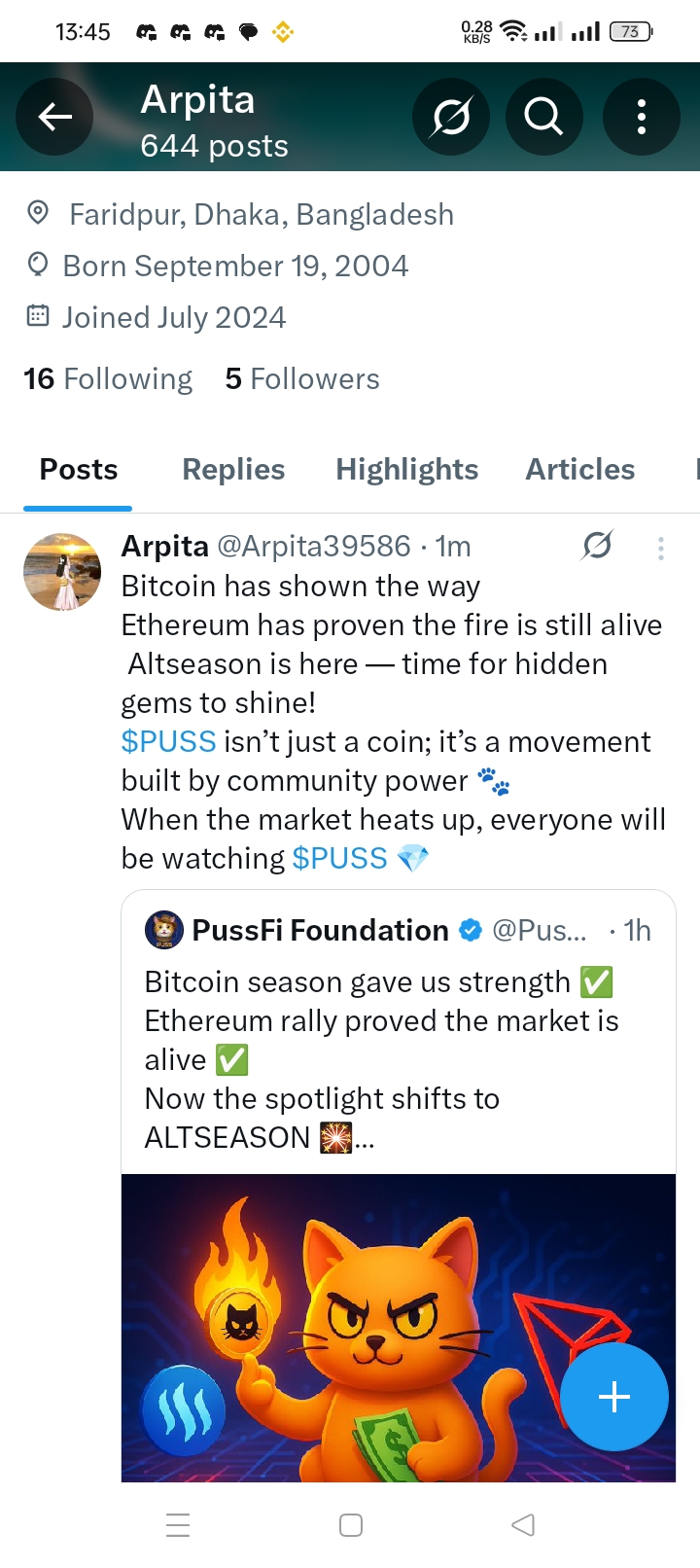Open the Grok icon in the profile header
Viewport: 700px width, 1568px height.
point(450,117)
